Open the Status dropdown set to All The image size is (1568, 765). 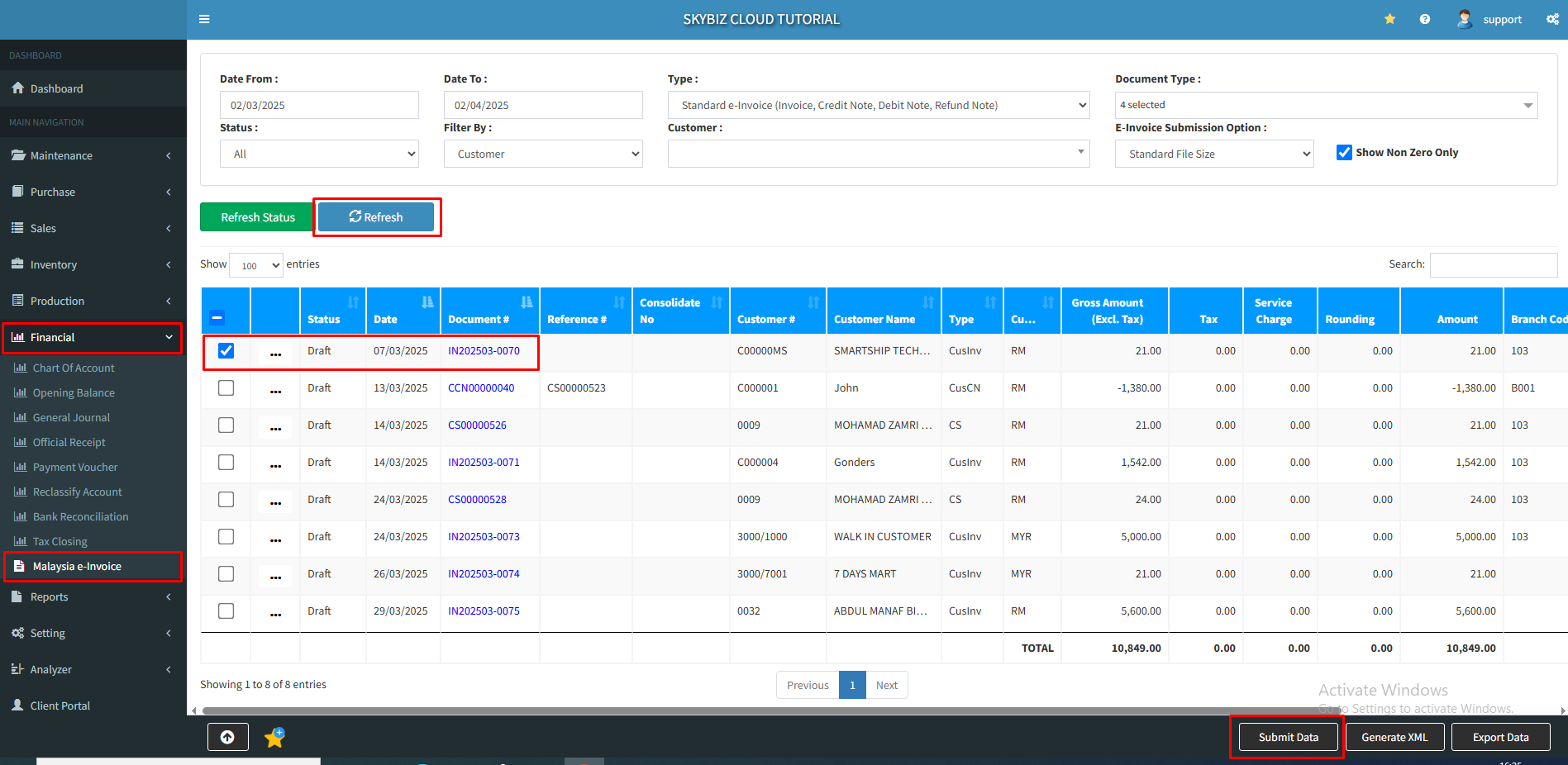(319, 154)
